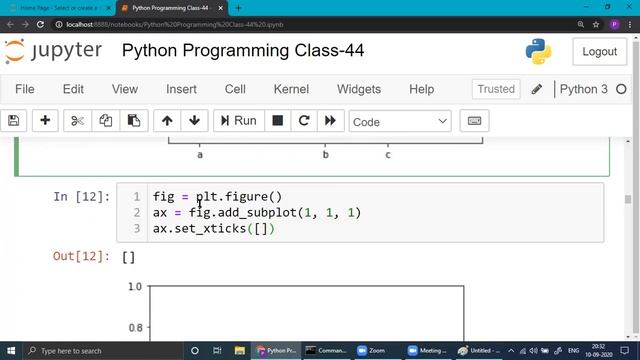This screenshot has width=640, height=360.
Task: Select the Python Programming Class-44 browser tab
Action: click(x=171, y=8)
